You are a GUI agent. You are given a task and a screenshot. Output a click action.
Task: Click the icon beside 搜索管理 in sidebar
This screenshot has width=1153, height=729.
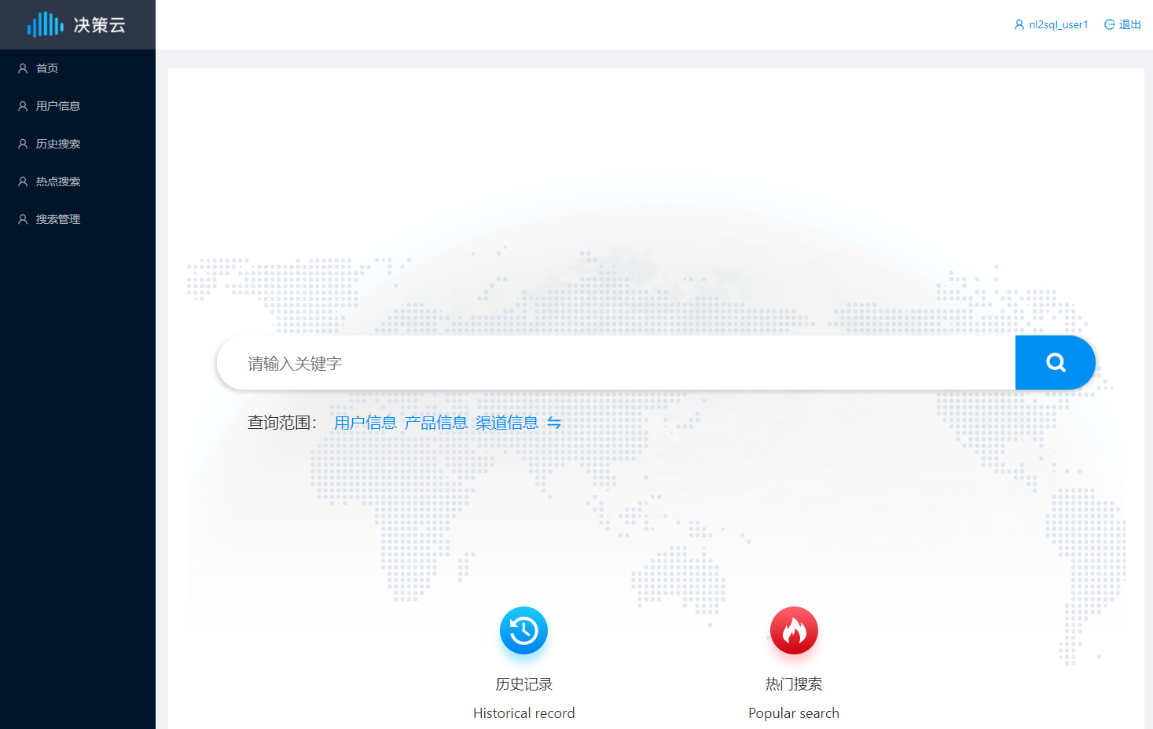[x=23, y=220]
